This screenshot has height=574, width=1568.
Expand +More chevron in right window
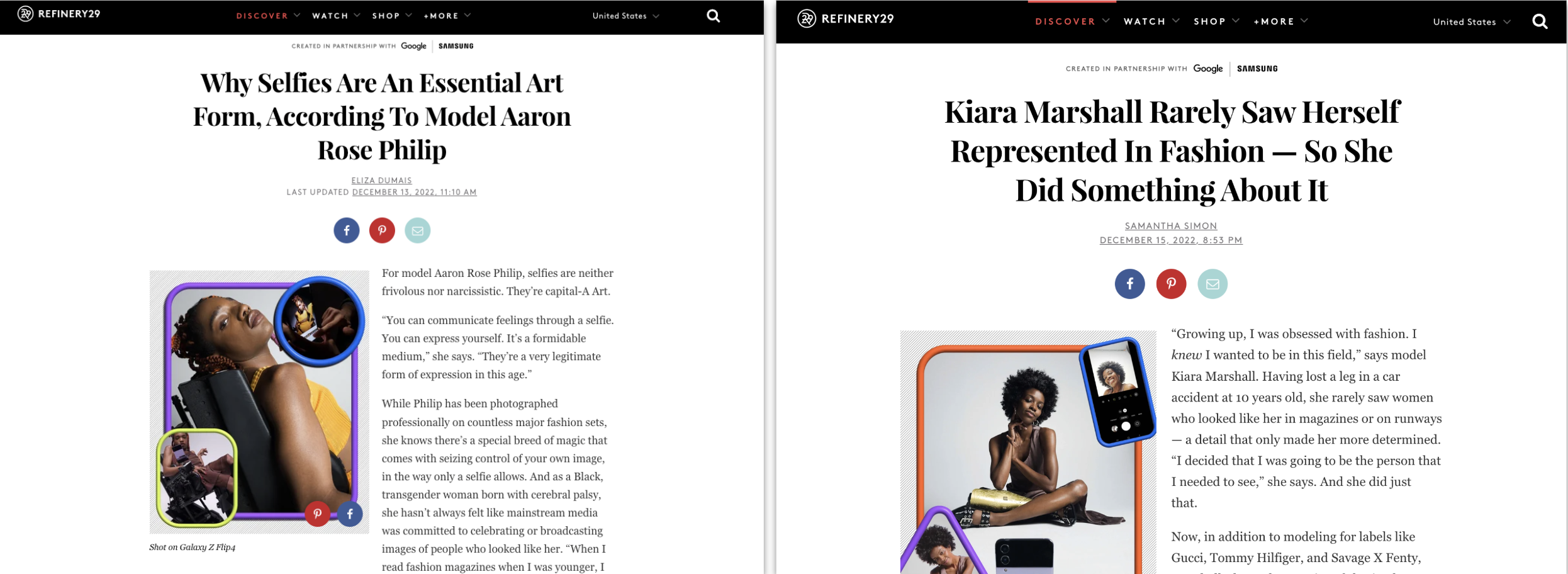pyautogui.click(x=1304, y=21)
